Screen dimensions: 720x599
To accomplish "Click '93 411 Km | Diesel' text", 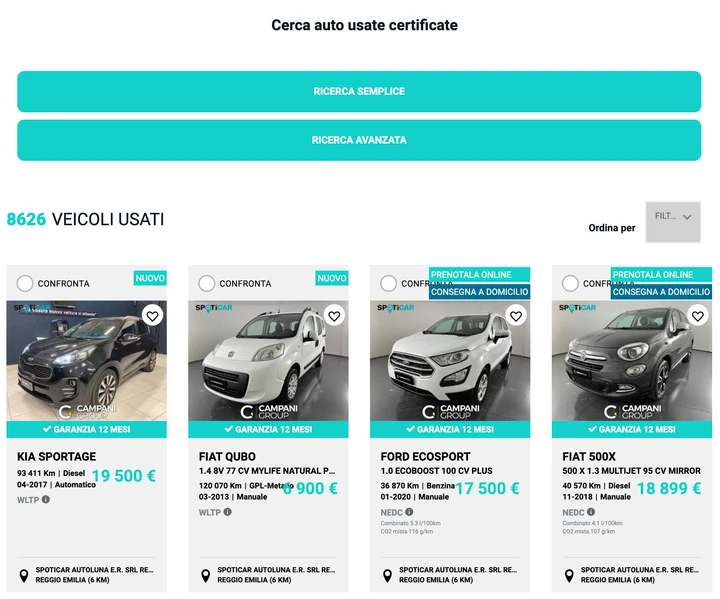I will tap(51, 473).
